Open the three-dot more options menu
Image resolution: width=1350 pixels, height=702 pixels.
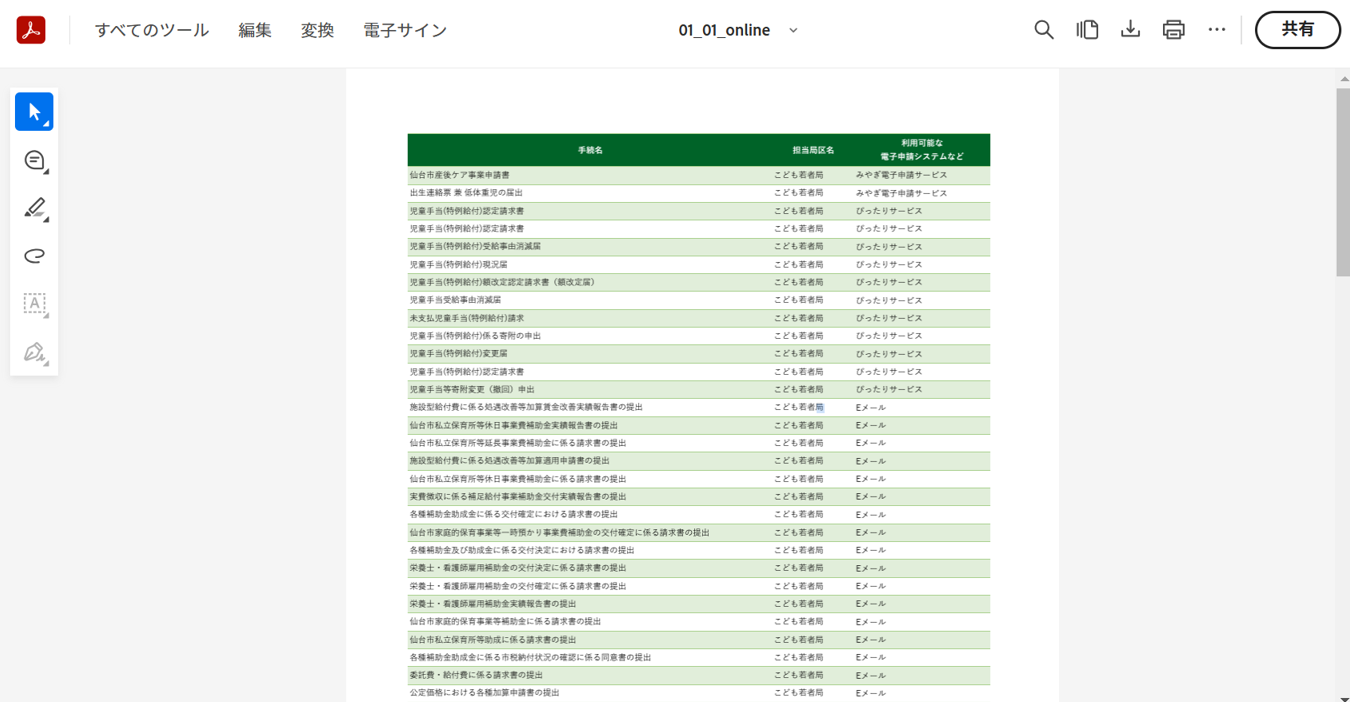1216,30
